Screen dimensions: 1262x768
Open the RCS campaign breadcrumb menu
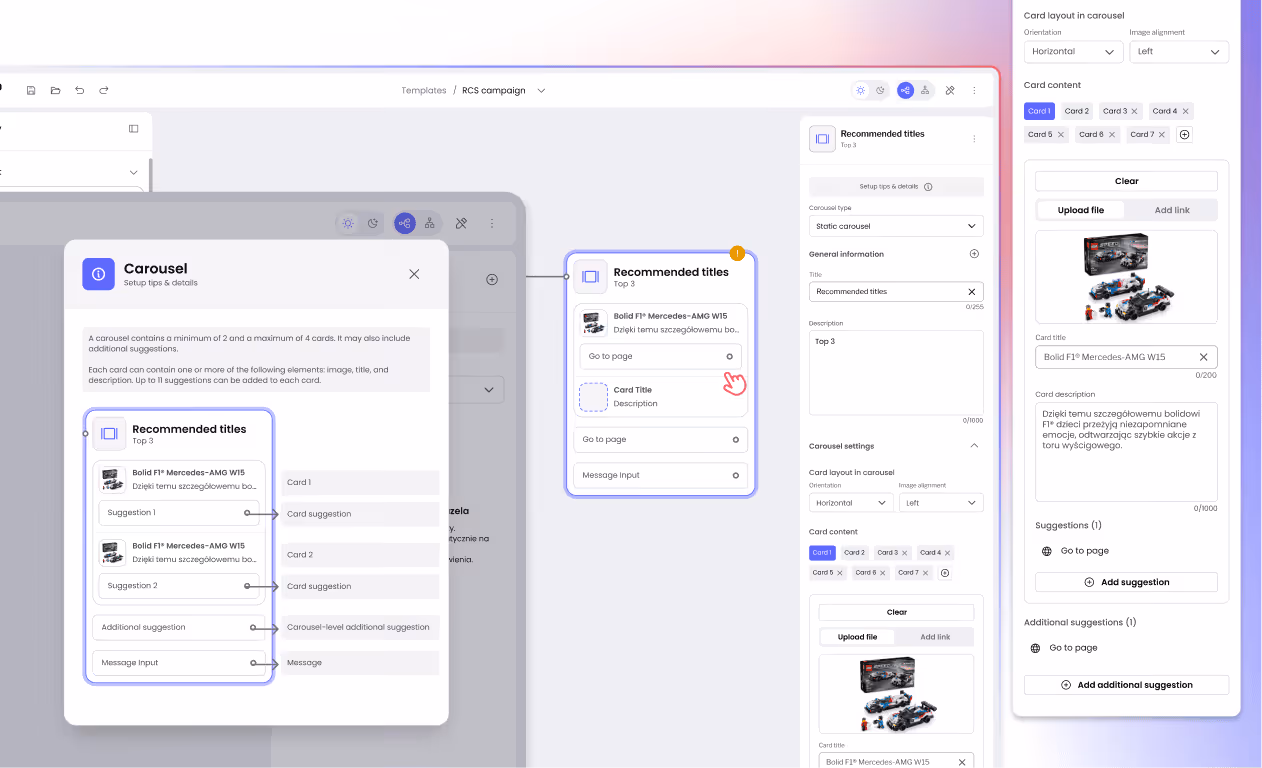click(541, 90)
